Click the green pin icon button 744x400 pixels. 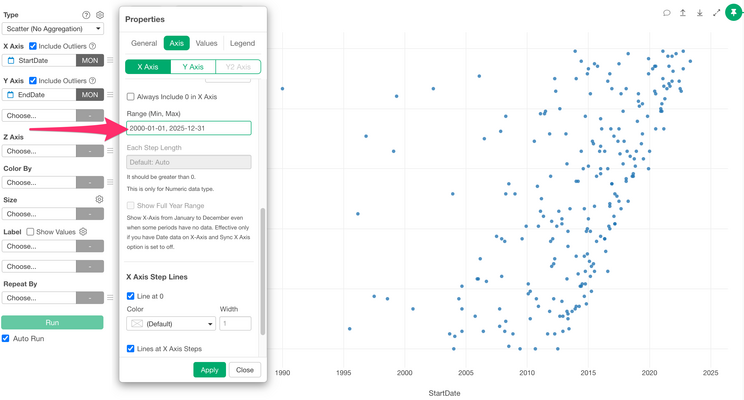tap(734, 13)
